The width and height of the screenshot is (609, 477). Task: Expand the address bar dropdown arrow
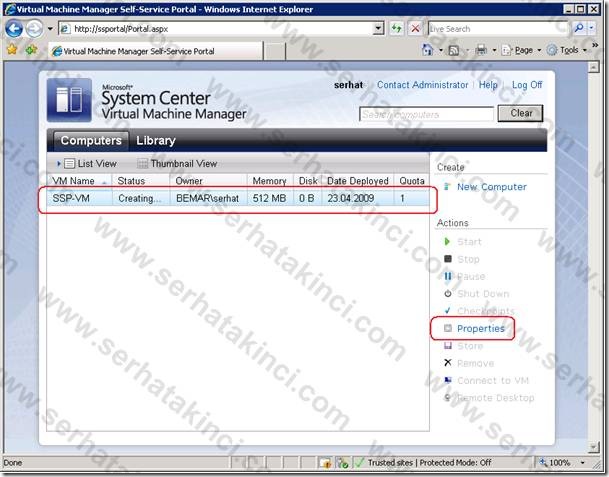tap(378, 29)
